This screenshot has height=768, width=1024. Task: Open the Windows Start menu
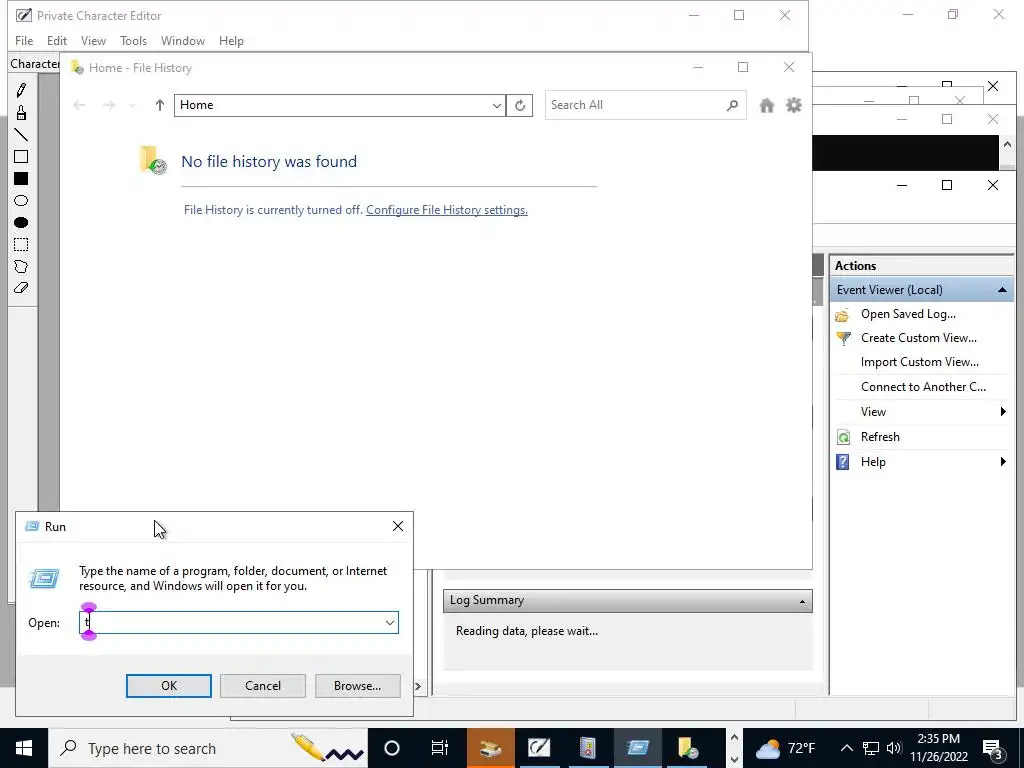click(24, 748)
